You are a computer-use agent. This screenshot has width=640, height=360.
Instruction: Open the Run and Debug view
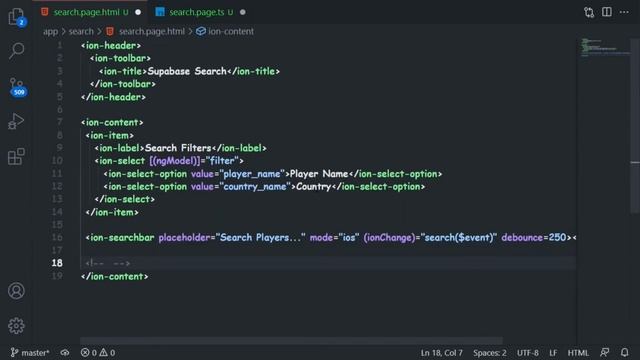(x=16, y=121)
